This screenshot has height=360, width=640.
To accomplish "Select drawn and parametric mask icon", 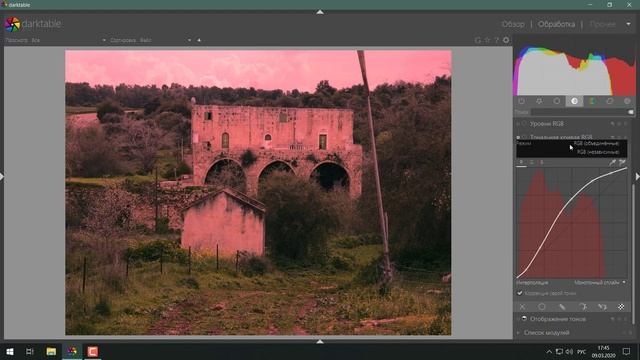I will 602,307.
